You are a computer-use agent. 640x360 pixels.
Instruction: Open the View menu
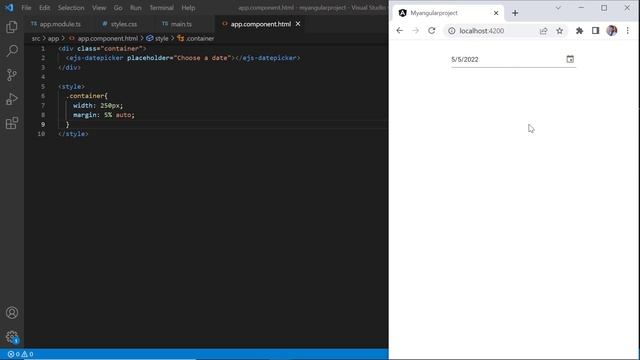99,8
